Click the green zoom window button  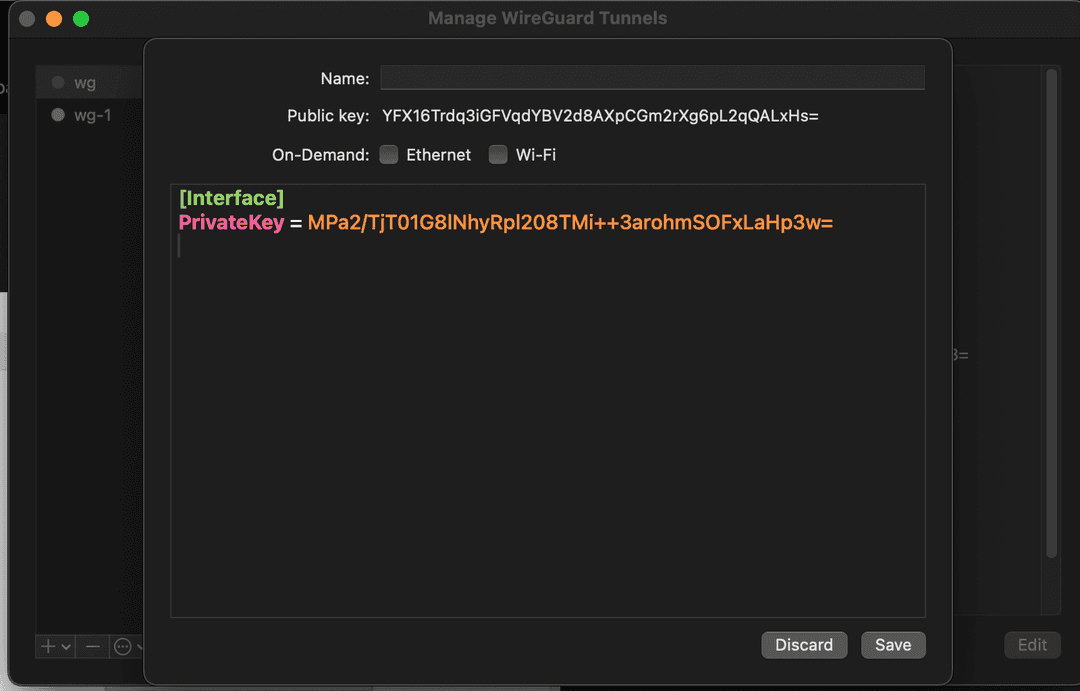point(81,19)
